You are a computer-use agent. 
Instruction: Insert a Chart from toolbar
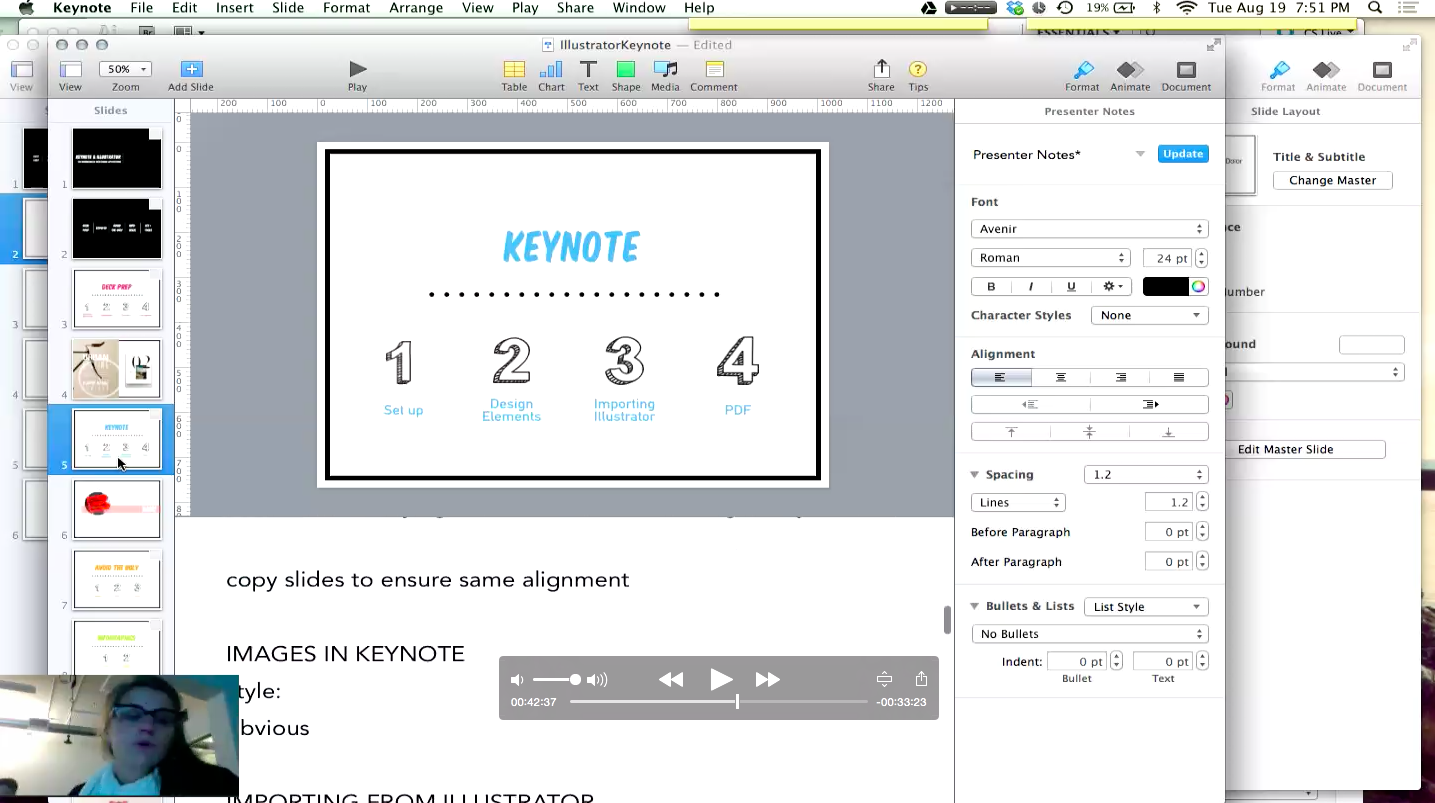[551, 75]
